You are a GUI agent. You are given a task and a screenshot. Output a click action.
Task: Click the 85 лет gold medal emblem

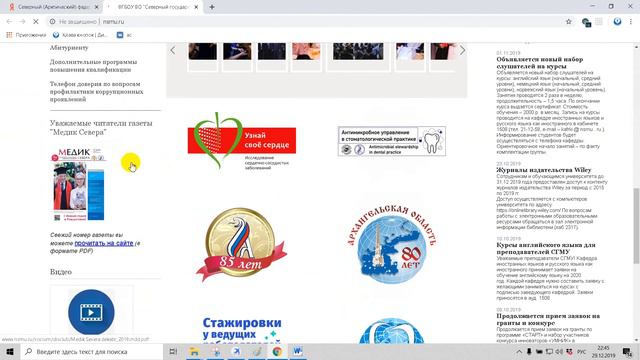[x=242, y=244]
